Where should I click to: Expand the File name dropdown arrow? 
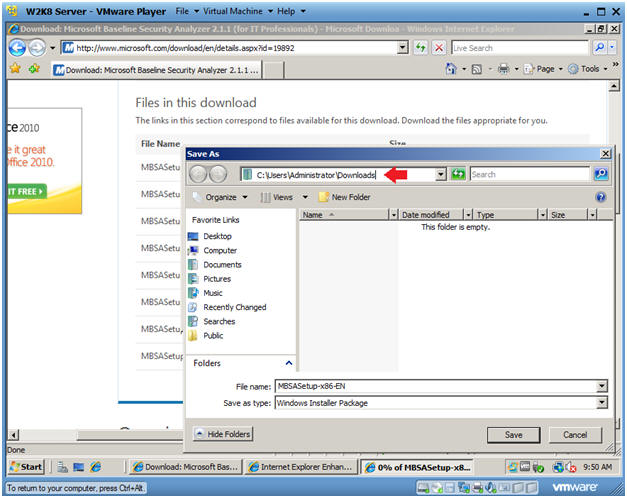(x=601, y=386)
